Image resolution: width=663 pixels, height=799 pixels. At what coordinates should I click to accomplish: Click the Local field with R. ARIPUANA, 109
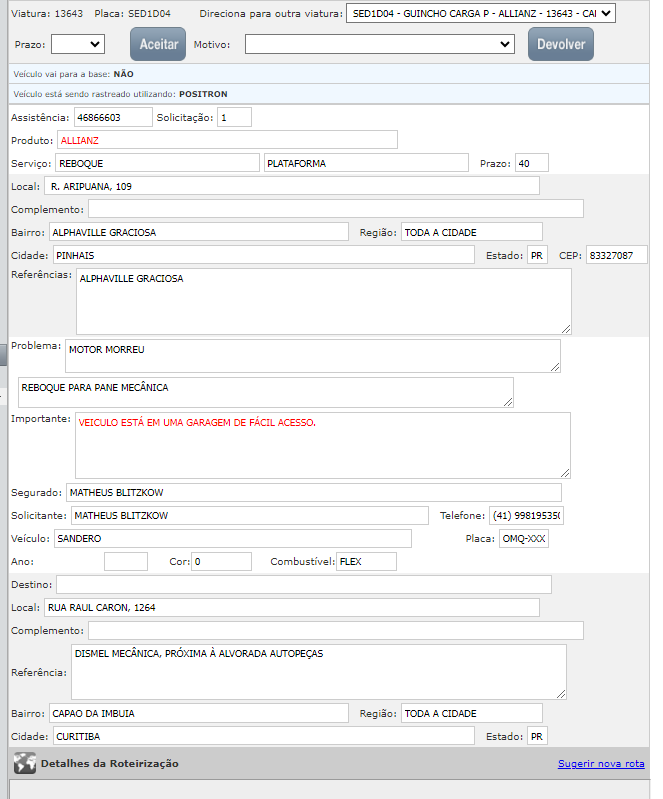click(x=291, y=186)
